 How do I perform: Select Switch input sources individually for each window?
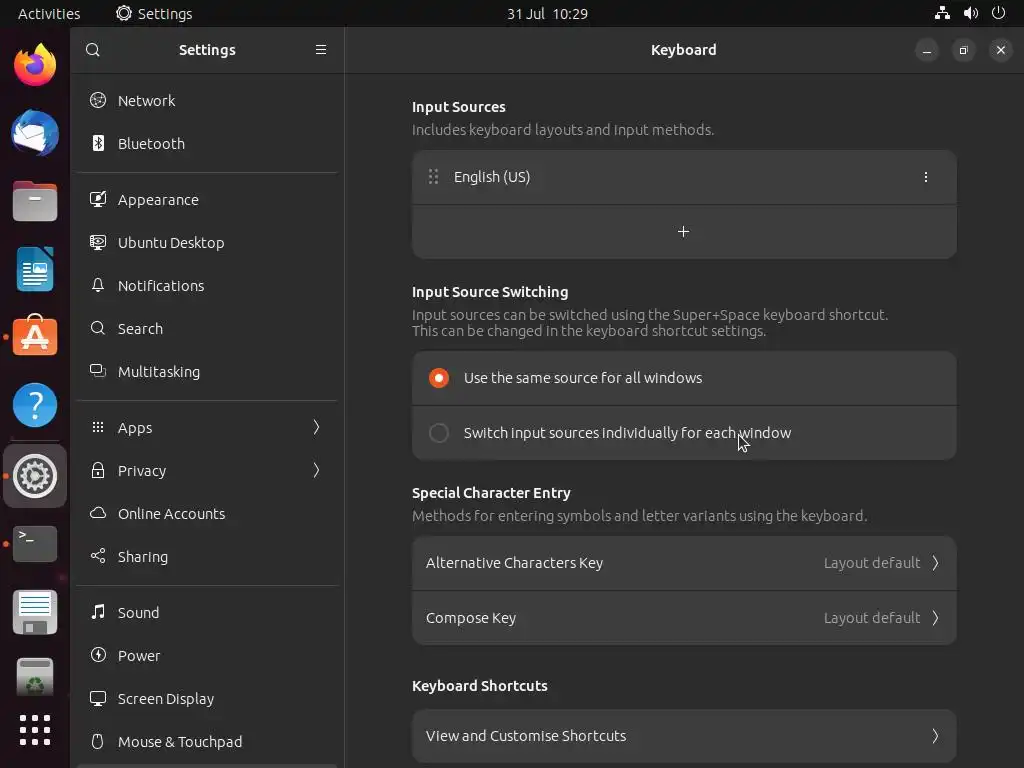439,433
